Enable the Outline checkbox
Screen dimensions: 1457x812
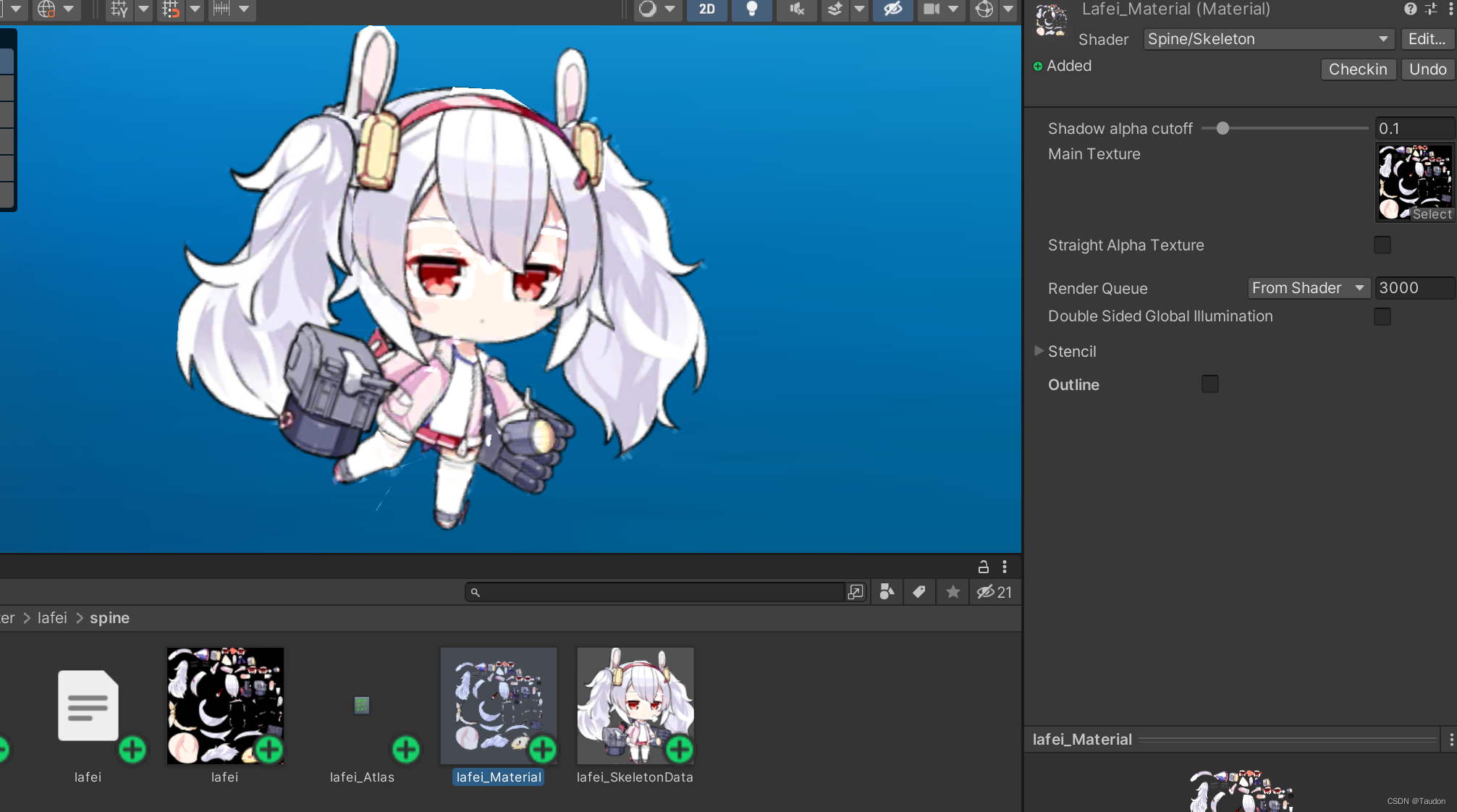click(1209, 384)
